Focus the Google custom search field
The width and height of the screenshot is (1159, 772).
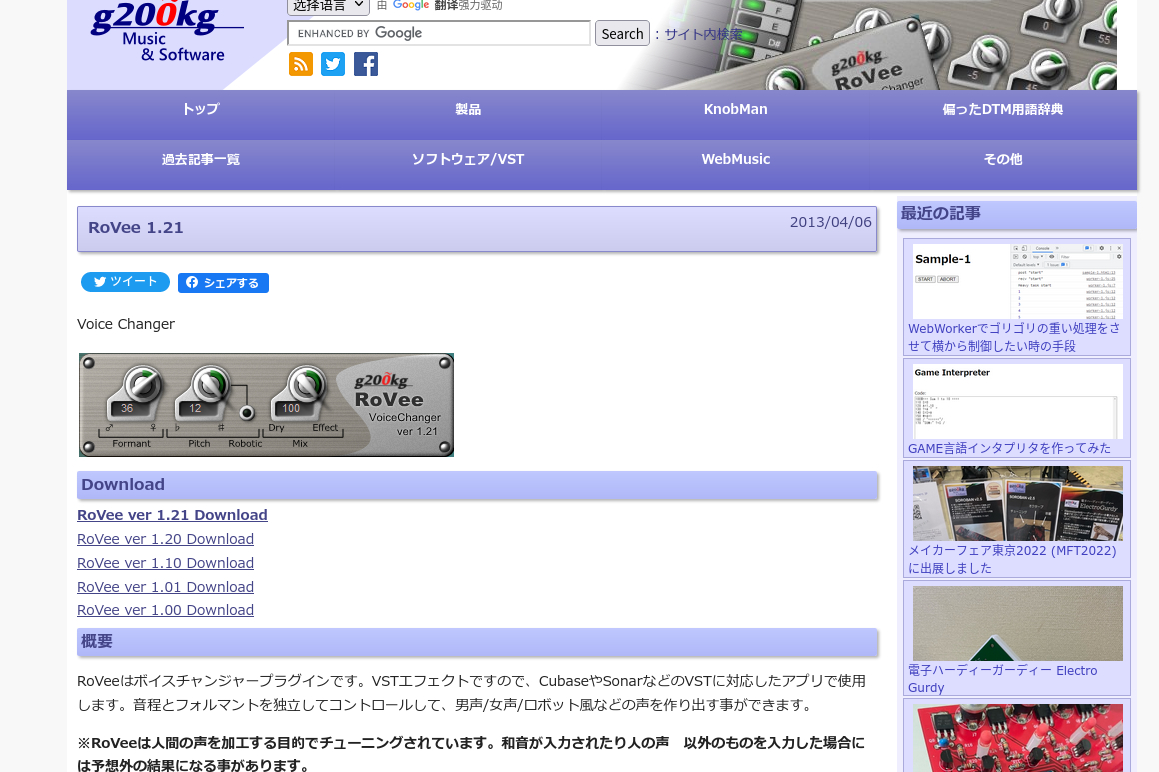click(439, 33)
